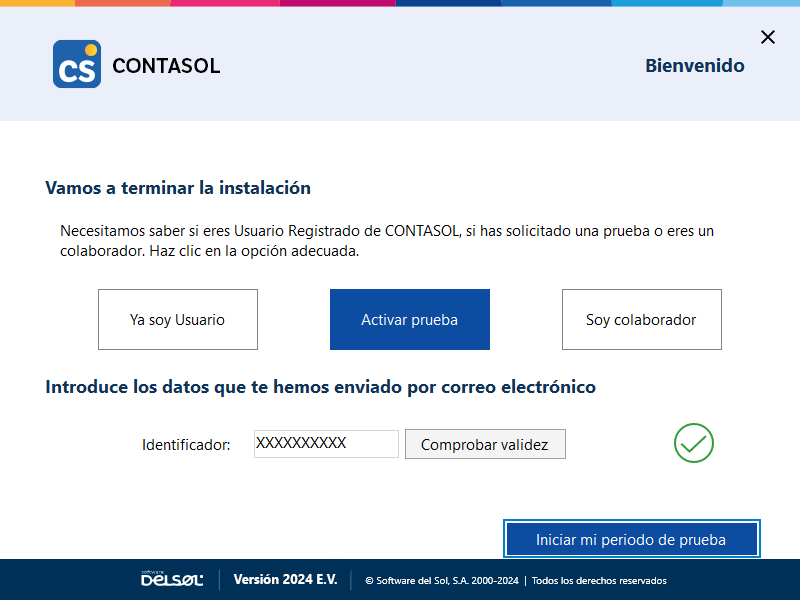
Task: Click the 'Necesitamos saber si eres Usuario' paragraph
Action: tap(387, 241)
